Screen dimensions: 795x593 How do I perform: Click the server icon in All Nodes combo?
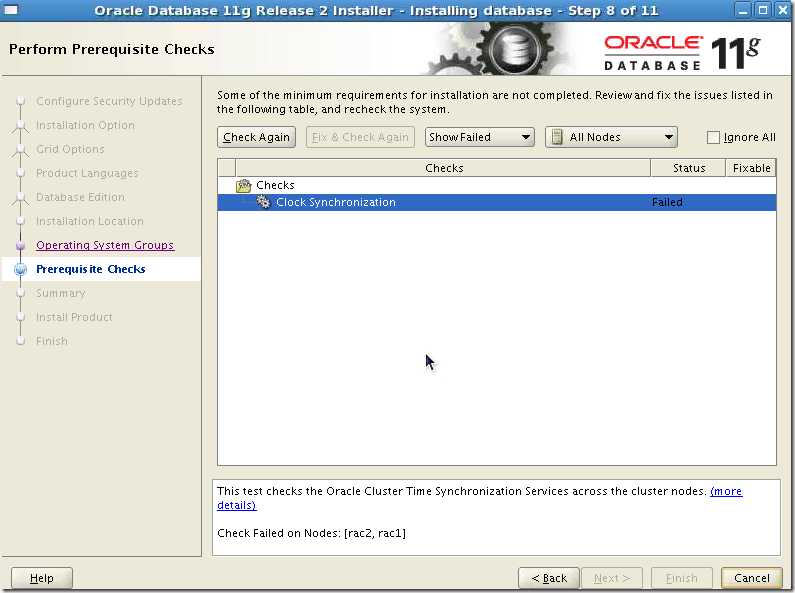click(x=557, y=137)
